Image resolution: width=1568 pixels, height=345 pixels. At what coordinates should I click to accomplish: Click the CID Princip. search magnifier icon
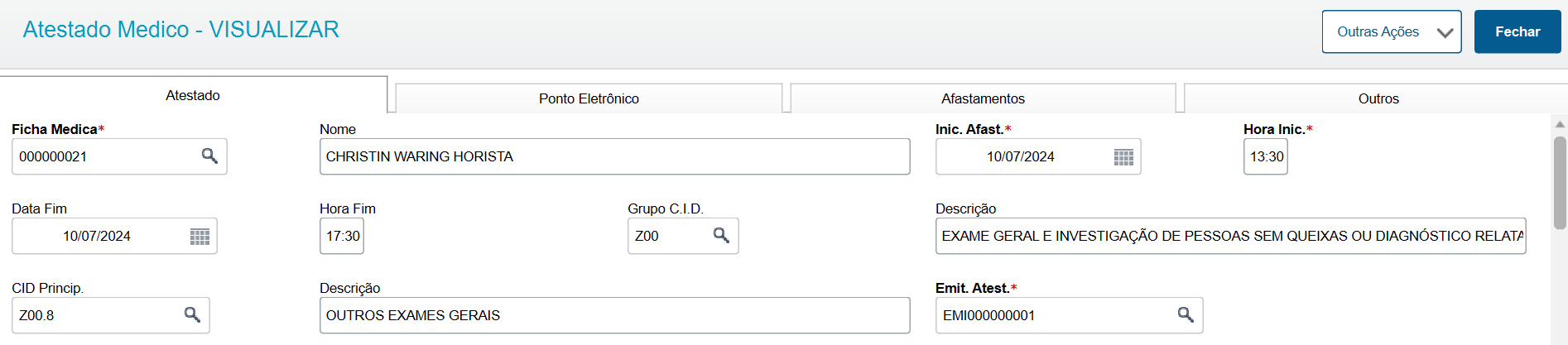(192, 315)
